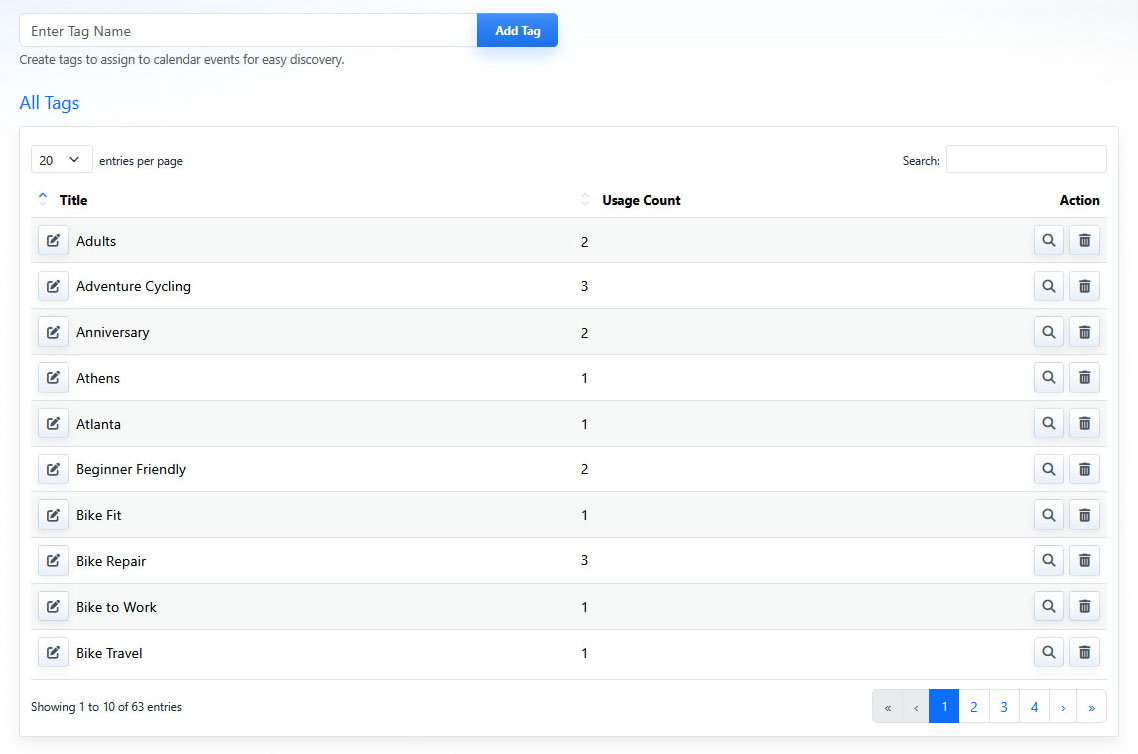
Task: Edit the Athens tag
Action: [53, 377]
